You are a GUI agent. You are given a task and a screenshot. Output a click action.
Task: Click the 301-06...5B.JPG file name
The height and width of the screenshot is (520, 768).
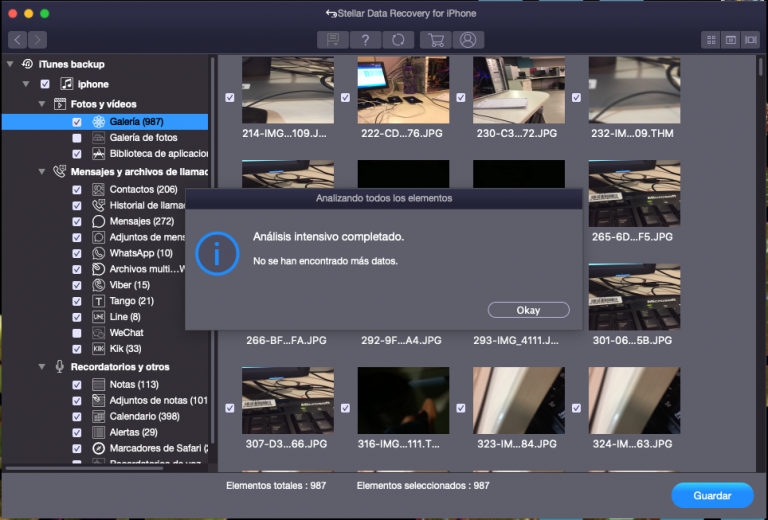coord(632,340)
